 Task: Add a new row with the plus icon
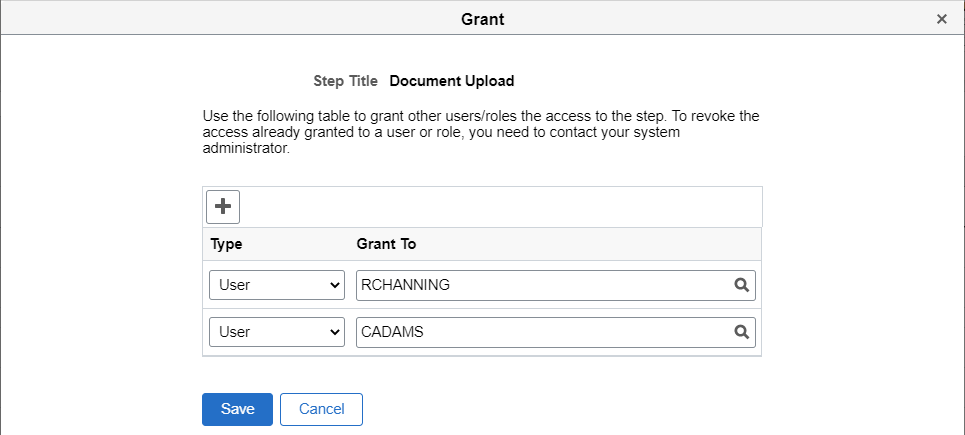[x=223, y=207]
